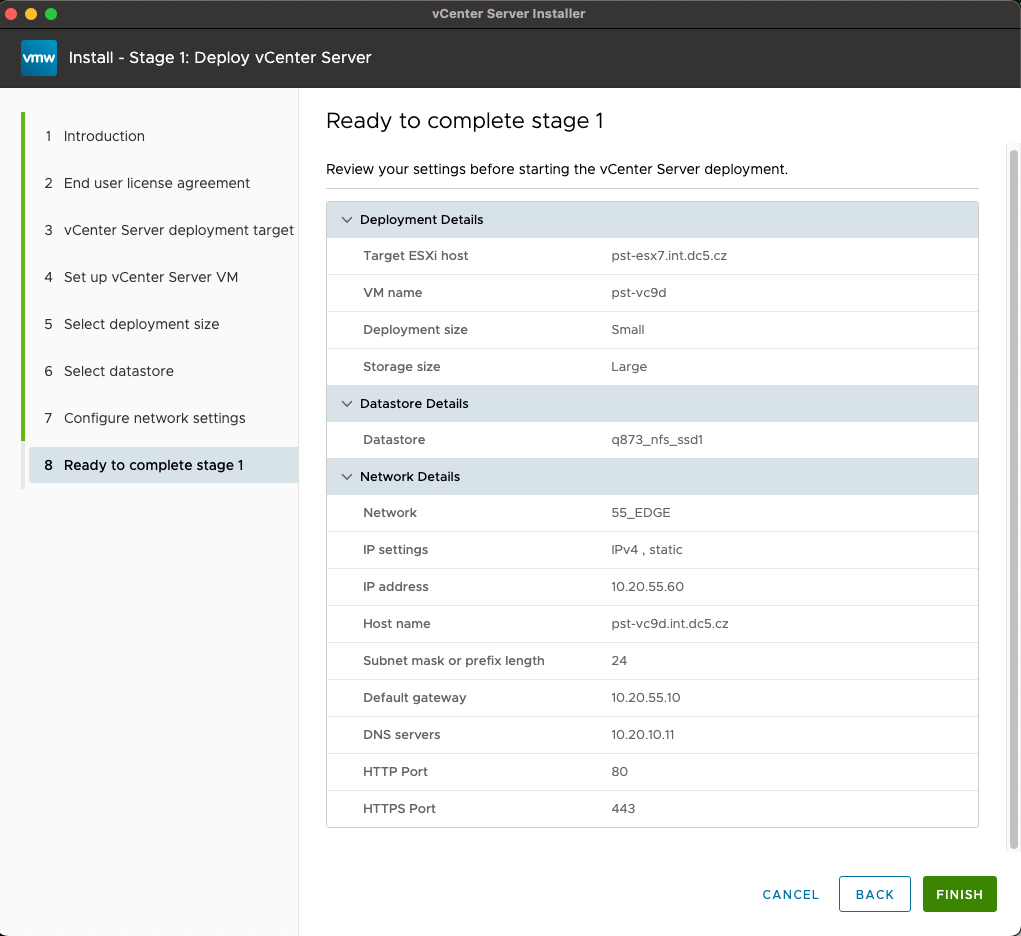Click the CANCEL button

790,894
